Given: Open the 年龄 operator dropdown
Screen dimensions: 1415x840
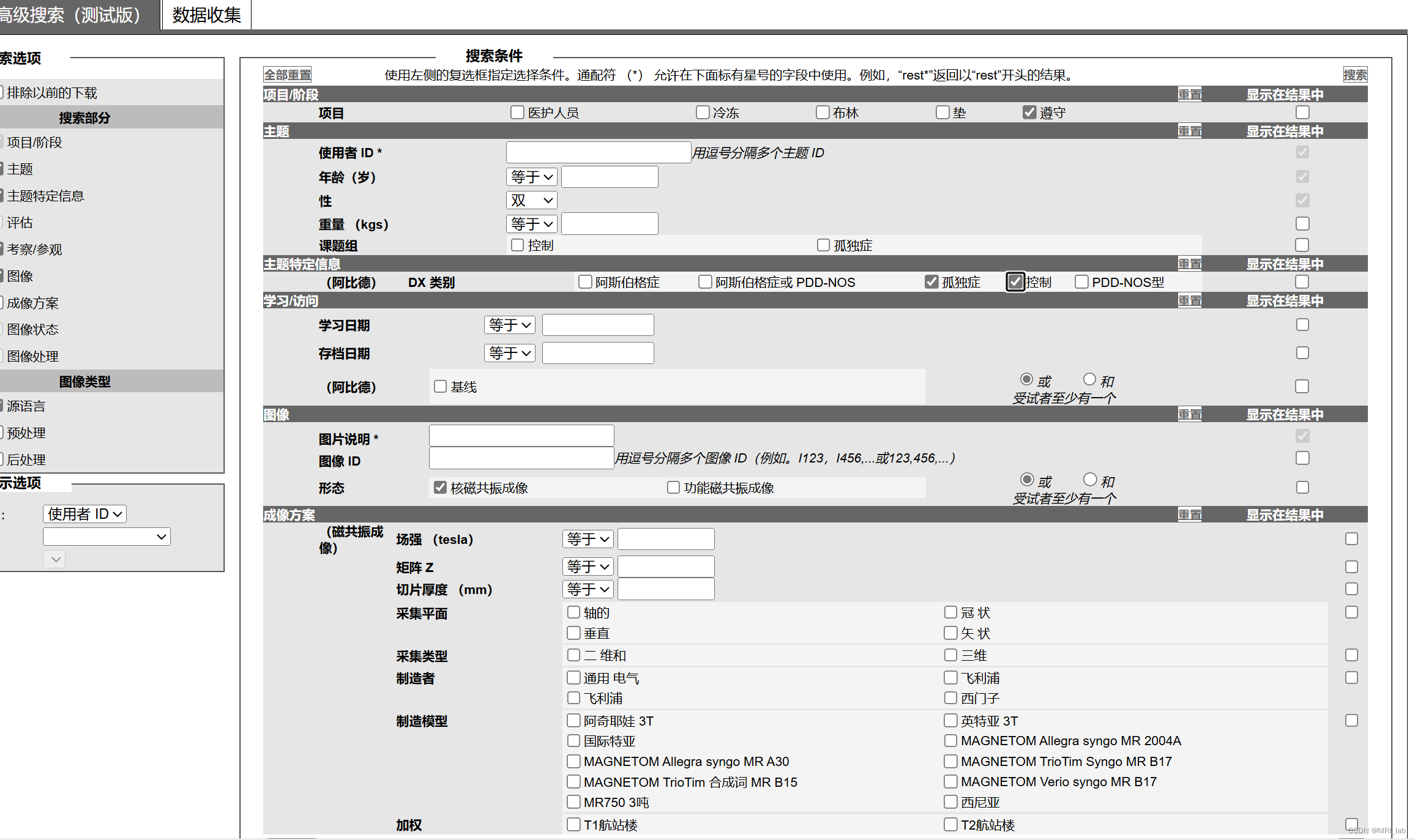Looking at the screenshot, I should 531,177.
